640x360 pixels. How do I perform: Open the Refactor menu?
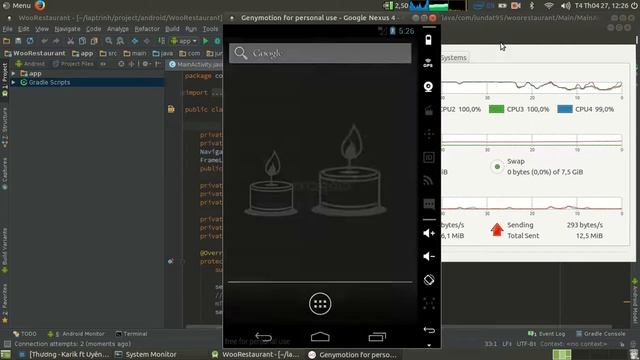click(x=147, y=29)
